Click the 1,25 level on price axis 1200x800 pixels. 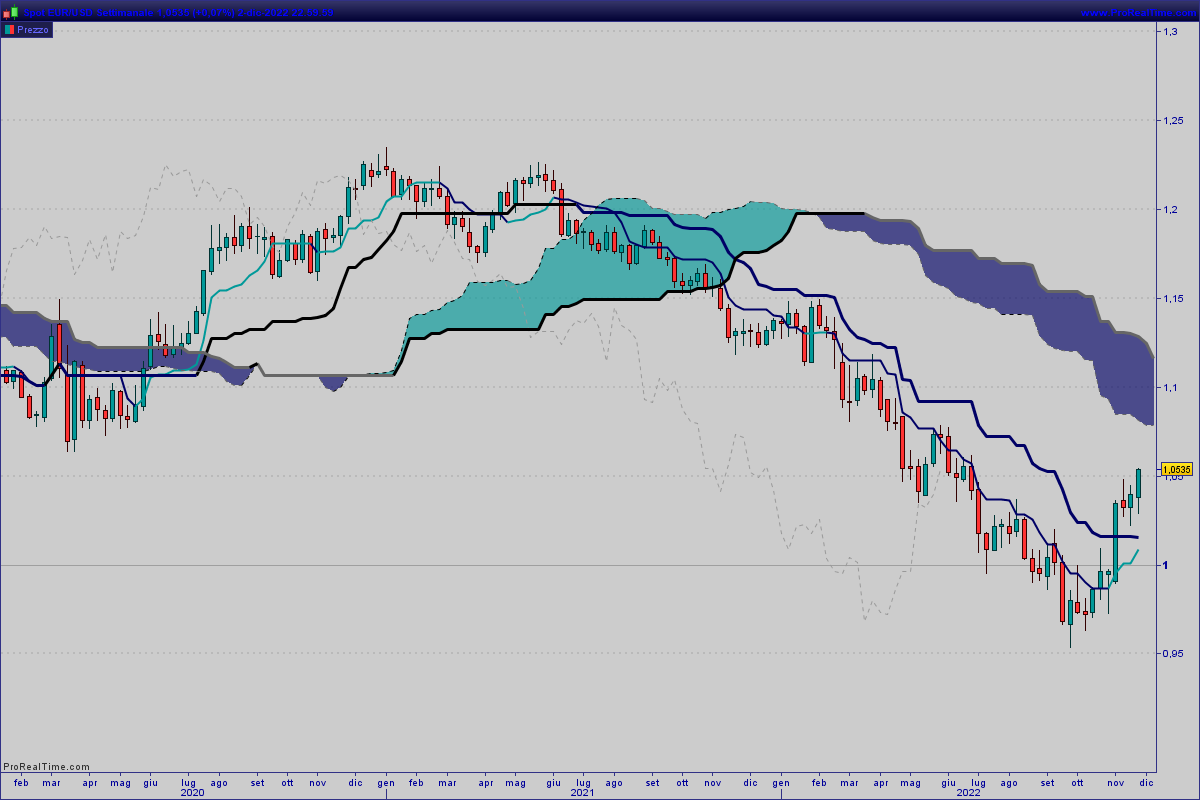pyautogui.click(x=1171, y=121)
